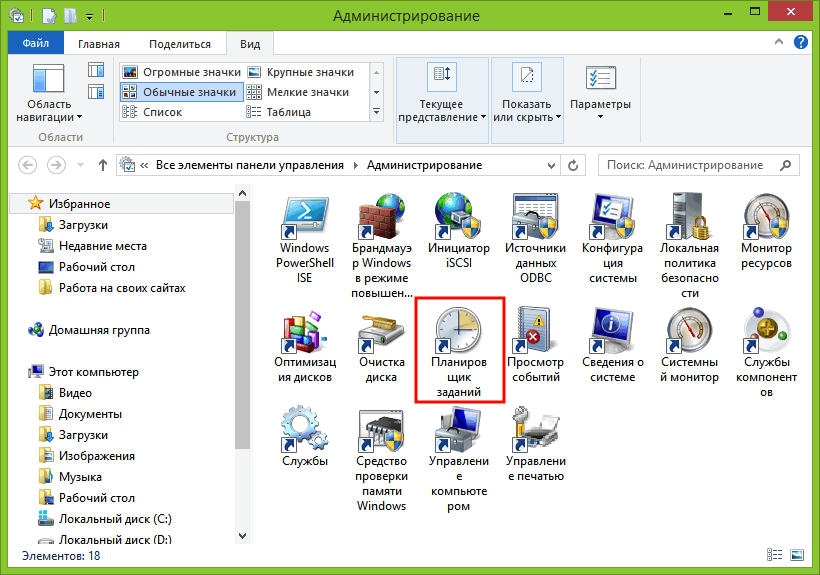The image size is (820, 575).
Task: Select Домашняя группа
Action: click(89, 330)
